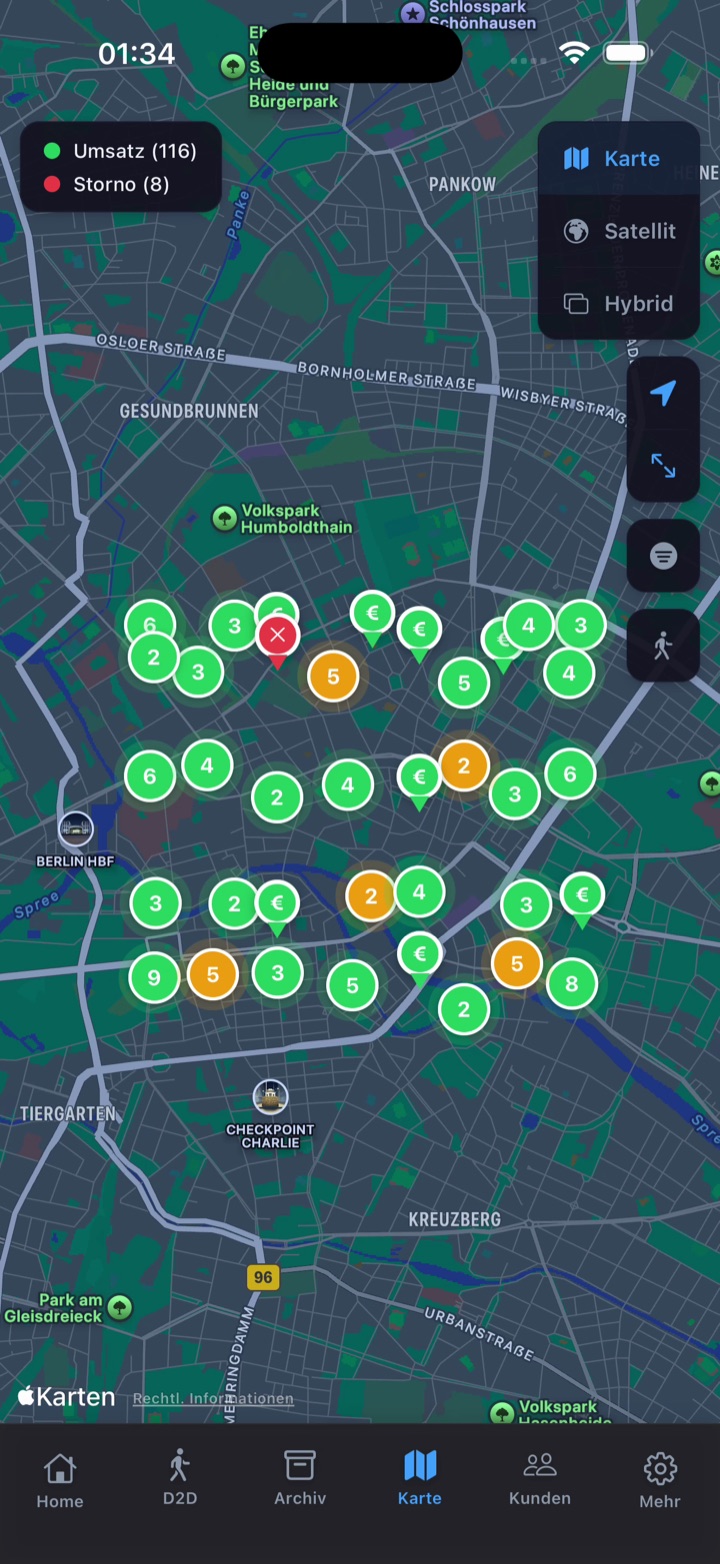Viewport: 720px width, 1564px height.
Task: Tap green 2 cluster overlapping the 6 cluster
Action: [x=154, y=657]
